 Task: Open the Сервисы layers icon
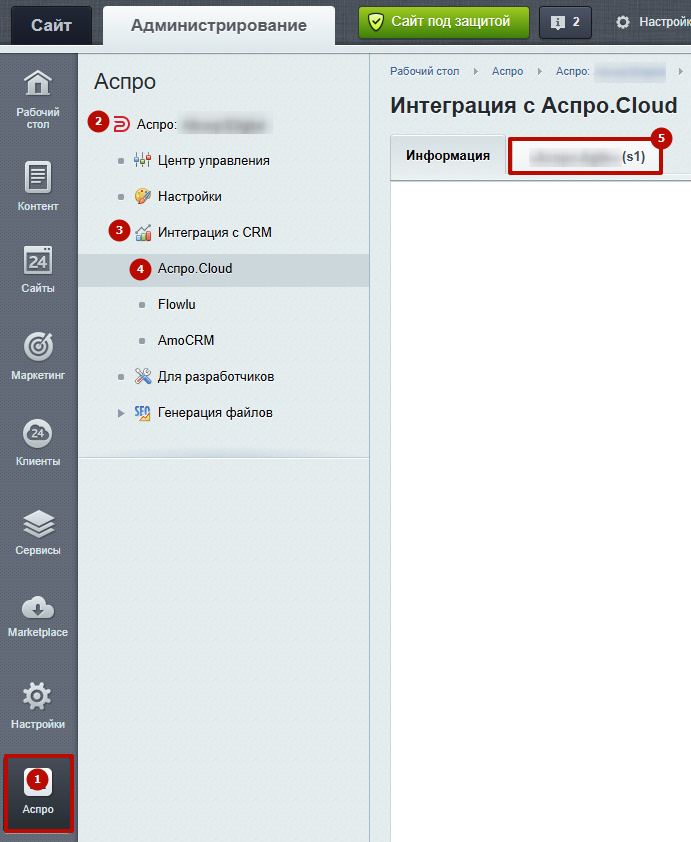tap(38, 531)
